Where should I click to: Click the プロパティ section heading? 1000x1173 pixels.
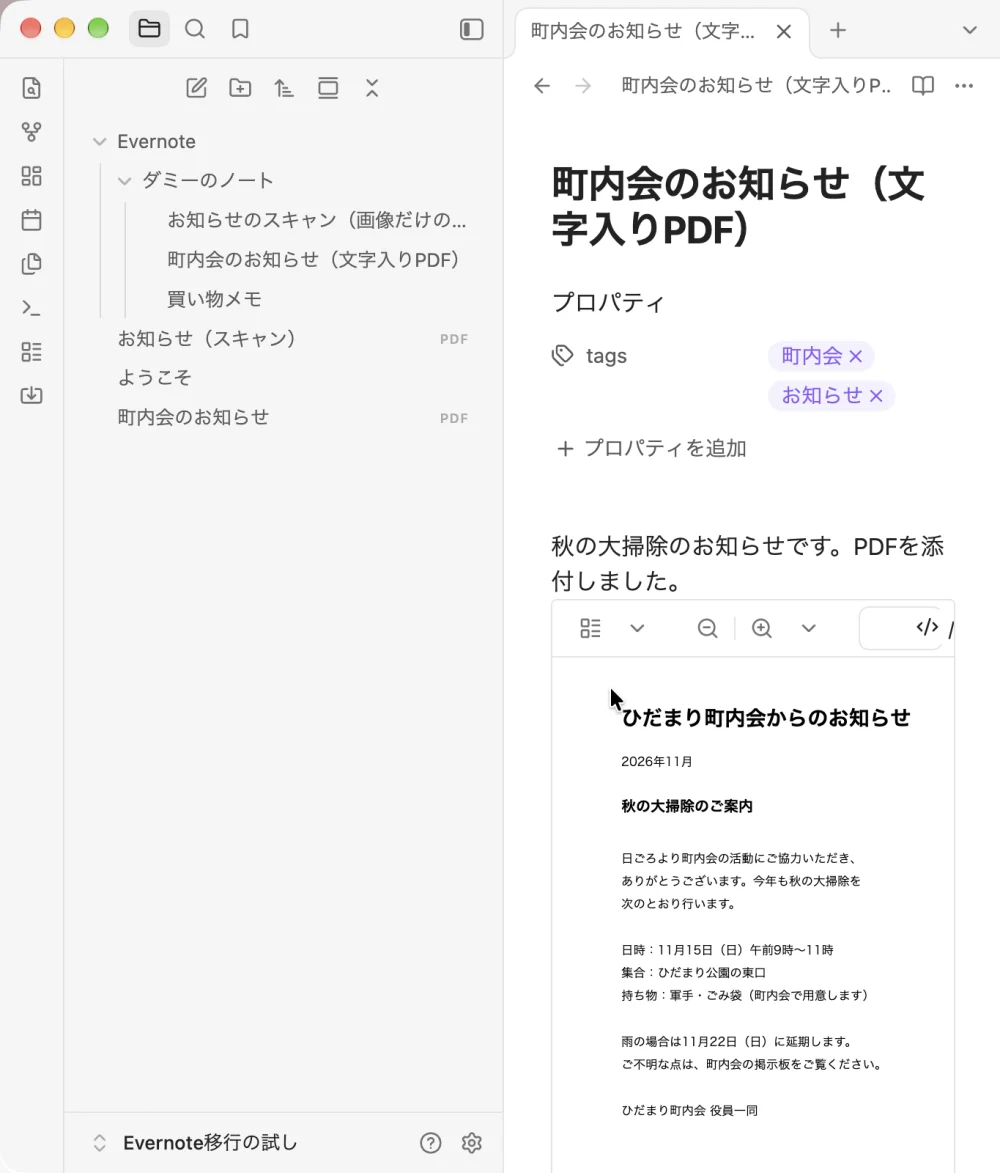(x=608, y=303)
